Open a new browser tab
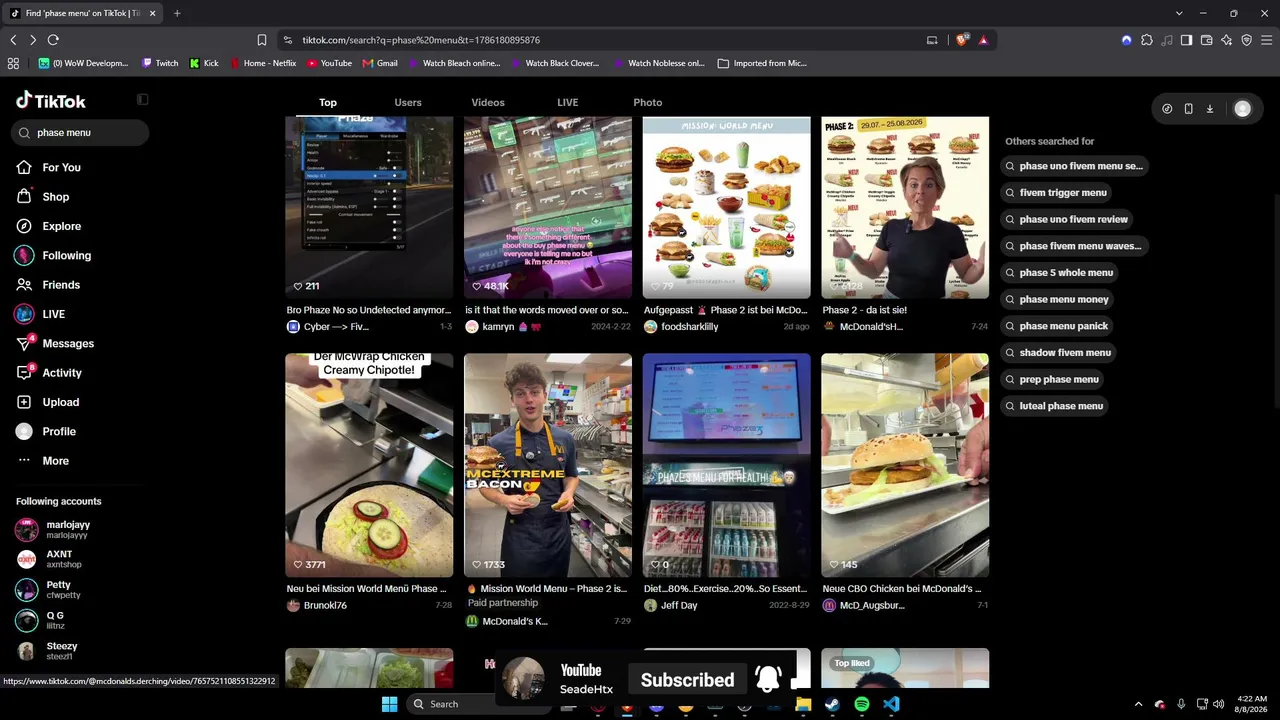This screenshot has height=720, width=1280. pos(177,13)
